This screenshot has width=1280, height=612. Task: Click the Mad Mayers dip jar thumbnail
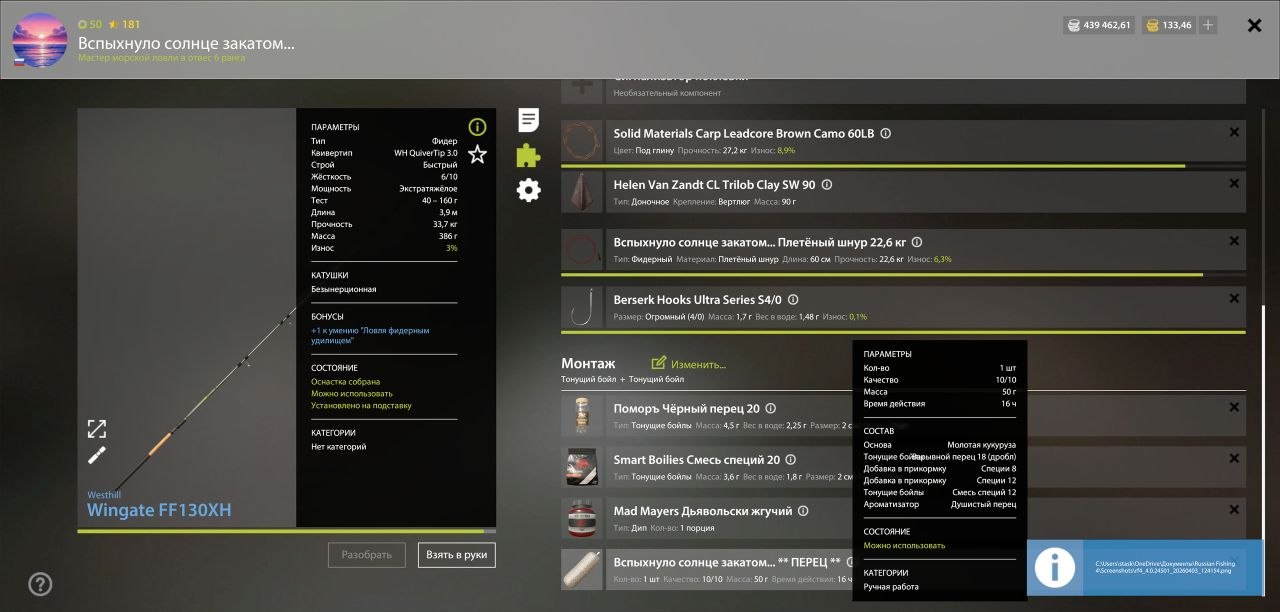point(582,518)
